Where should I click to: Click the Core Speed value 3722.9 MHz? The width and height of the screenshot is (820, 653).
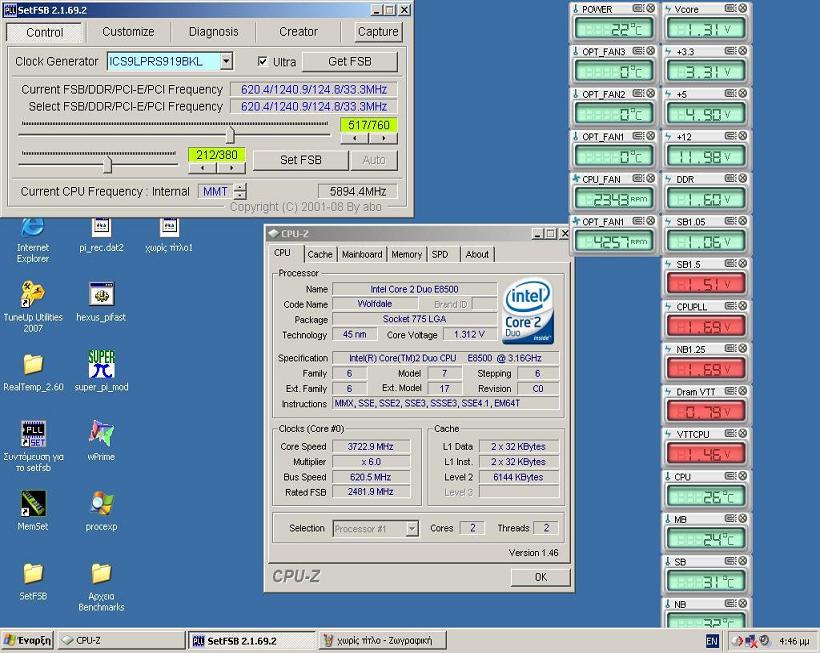click(371, 446)
